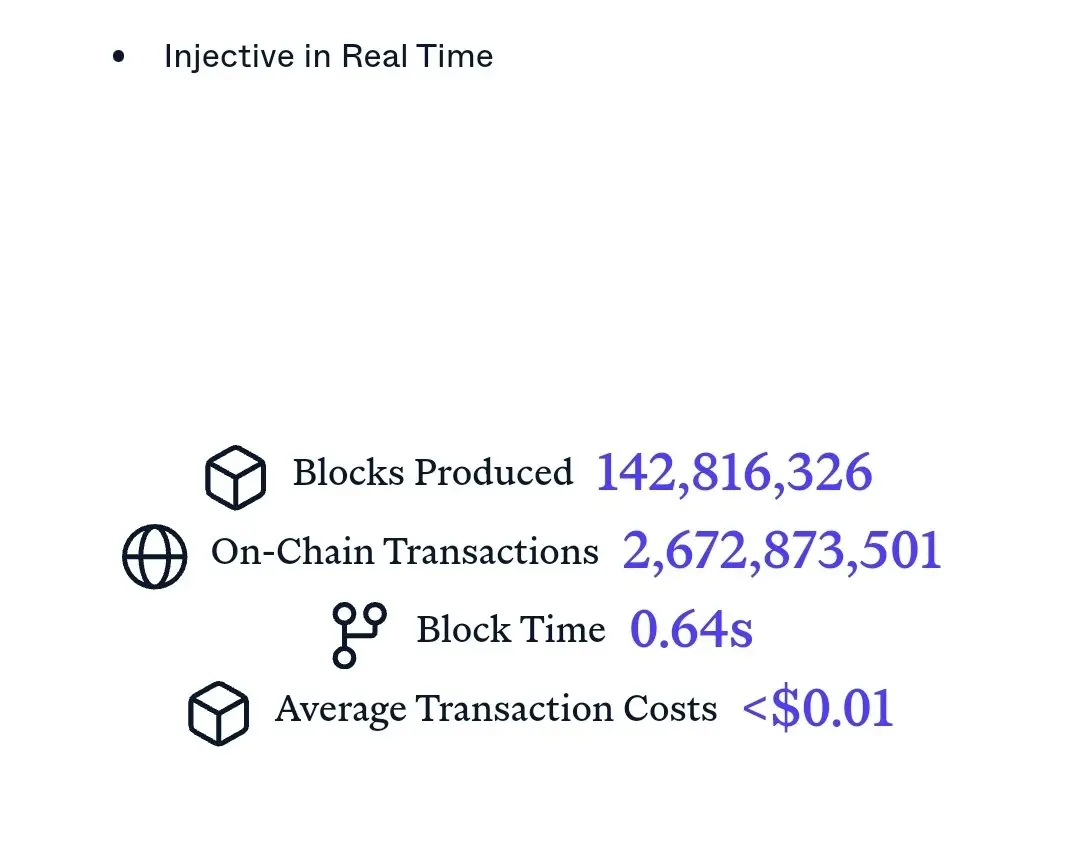Click the branch icon beside Block Time
Viewport: 1080px width, 842px height.
pyautogui.click(x=359, y=635)
